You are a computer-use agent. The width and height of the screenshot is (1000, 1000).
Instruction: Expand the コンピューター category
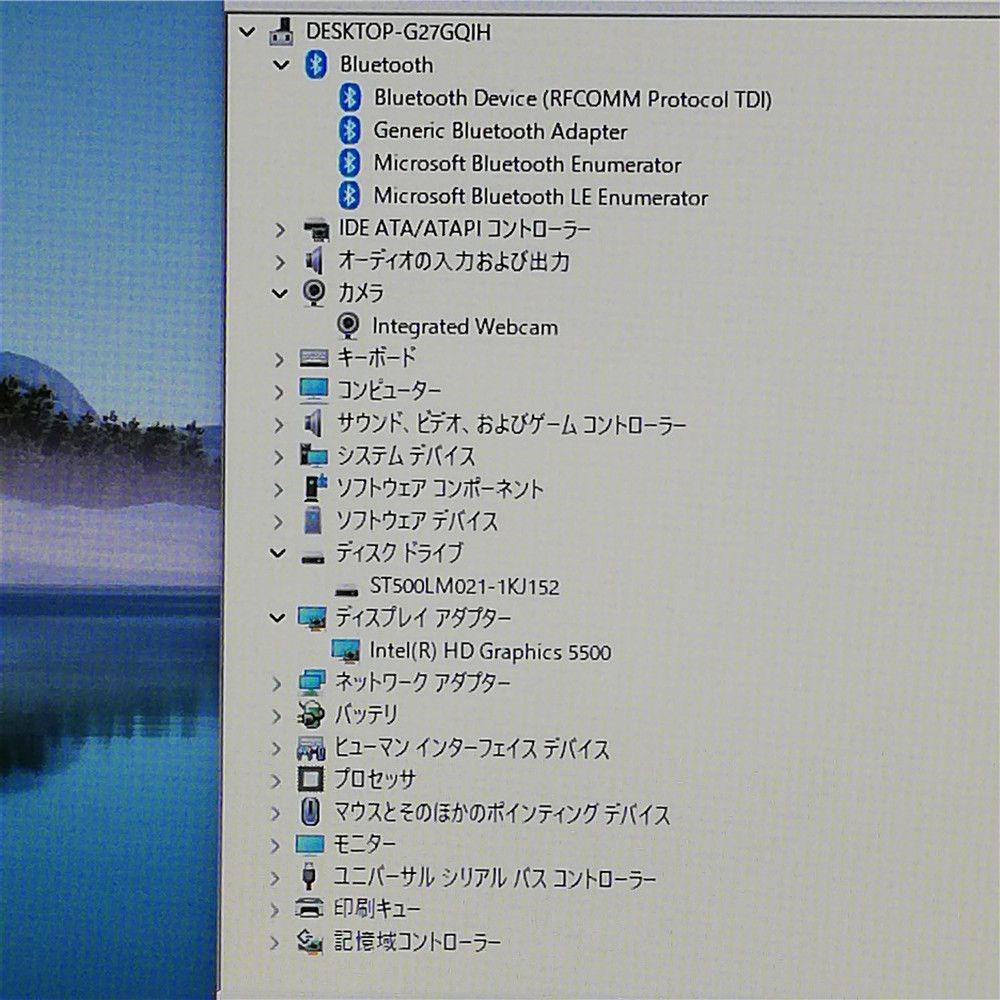pos(279,392)
